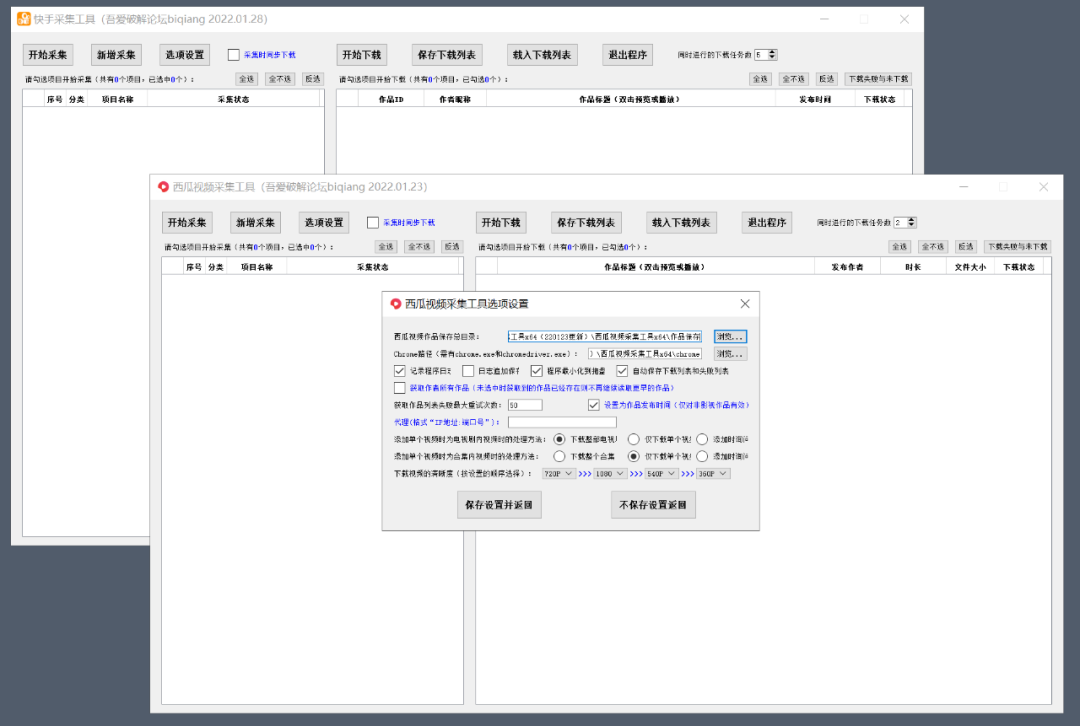Click 载入下载列表 in the Kuaishou window

(x=542, y=54)
